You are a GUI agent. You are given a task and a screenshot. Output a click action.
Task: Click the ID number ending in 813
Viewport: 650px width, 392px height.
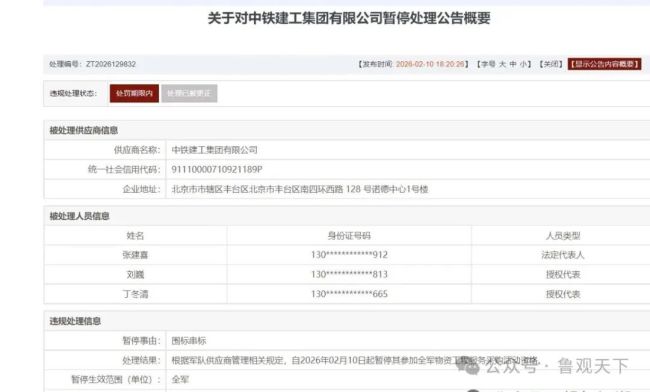tap(349, 274)
